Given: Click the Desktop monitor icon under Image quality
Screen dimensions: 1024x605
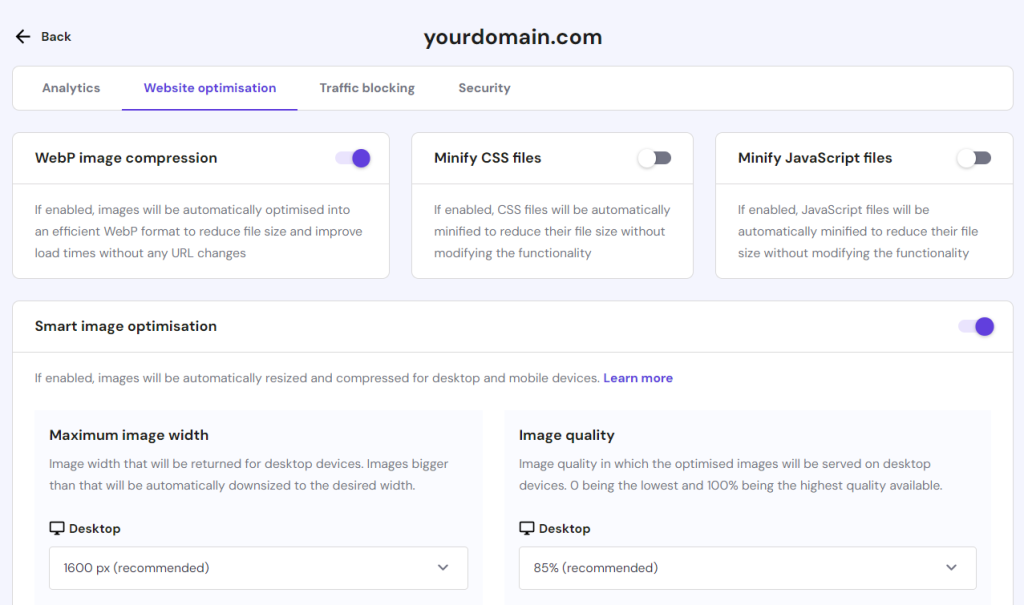Looking at the screenshot, I should click(x=527, y=528).
